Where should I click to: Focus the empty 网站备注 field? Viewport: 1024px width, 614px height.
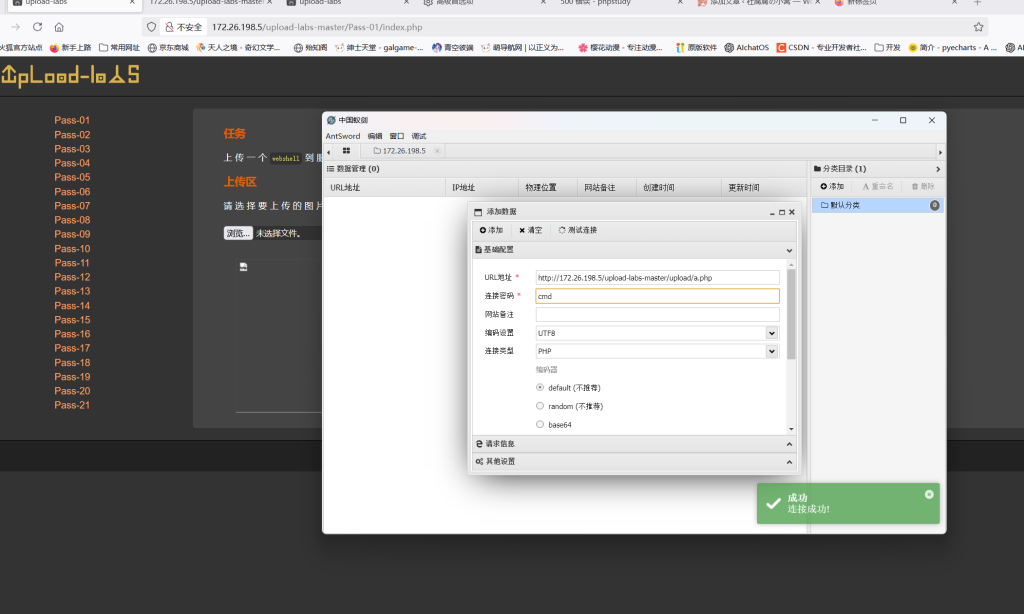click(x=657, y=314)
